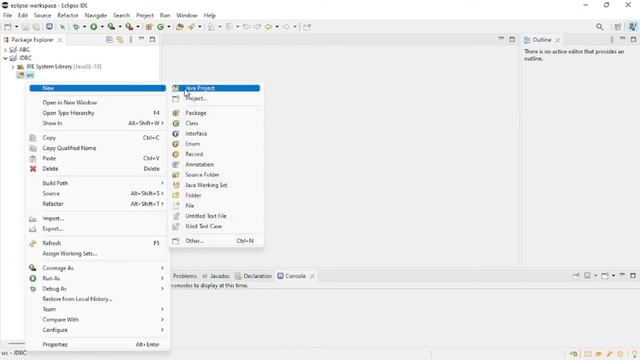640x360 pixels.
Task: Click the red Delete X icon in context menu
Action: (x=33, y=169)
